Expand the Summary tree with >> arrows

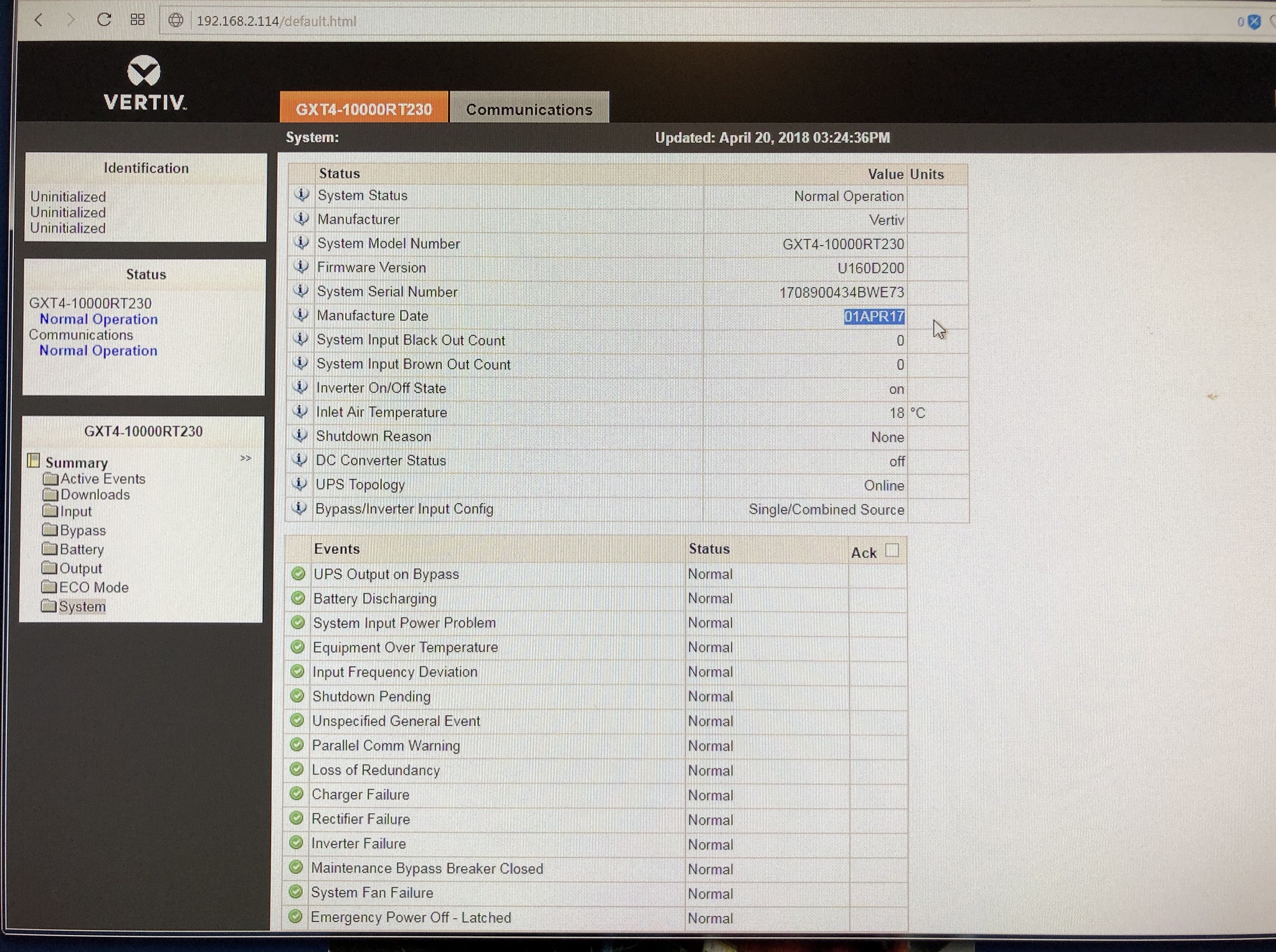pyautogui.click(x=246, y=459)
